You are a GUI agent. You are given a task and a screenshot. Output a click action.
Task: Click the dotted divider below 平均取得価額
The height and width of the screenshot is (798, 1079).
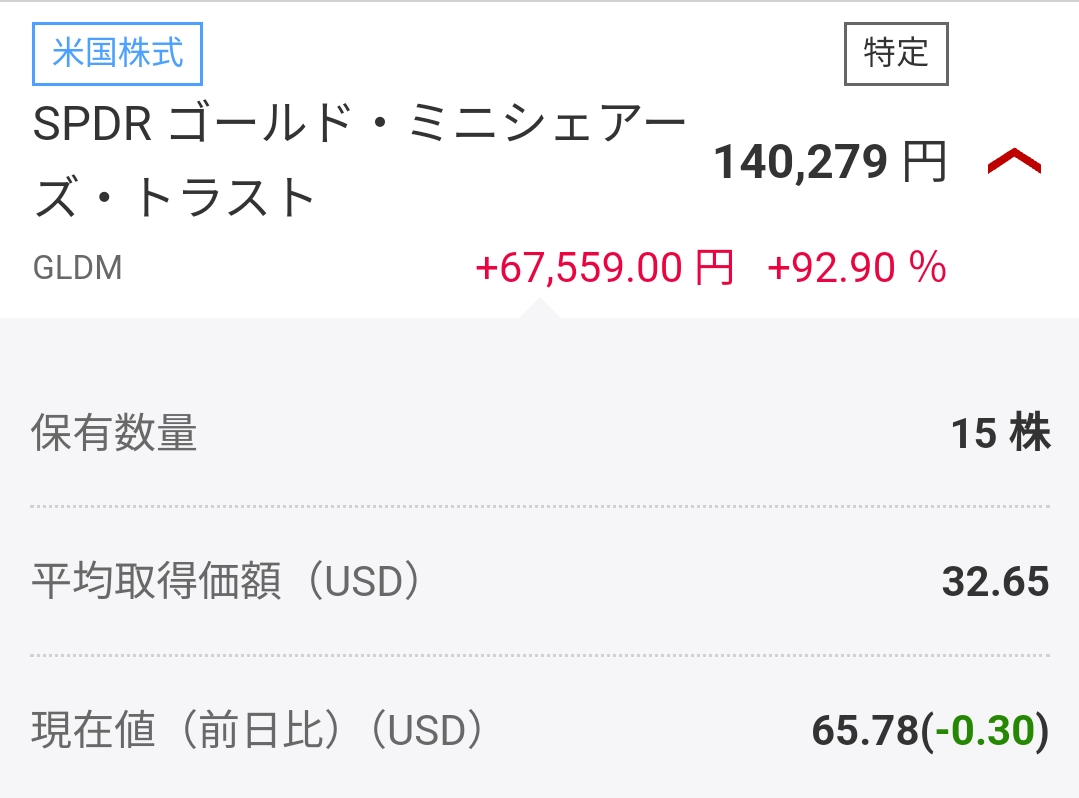coord(540,656)
